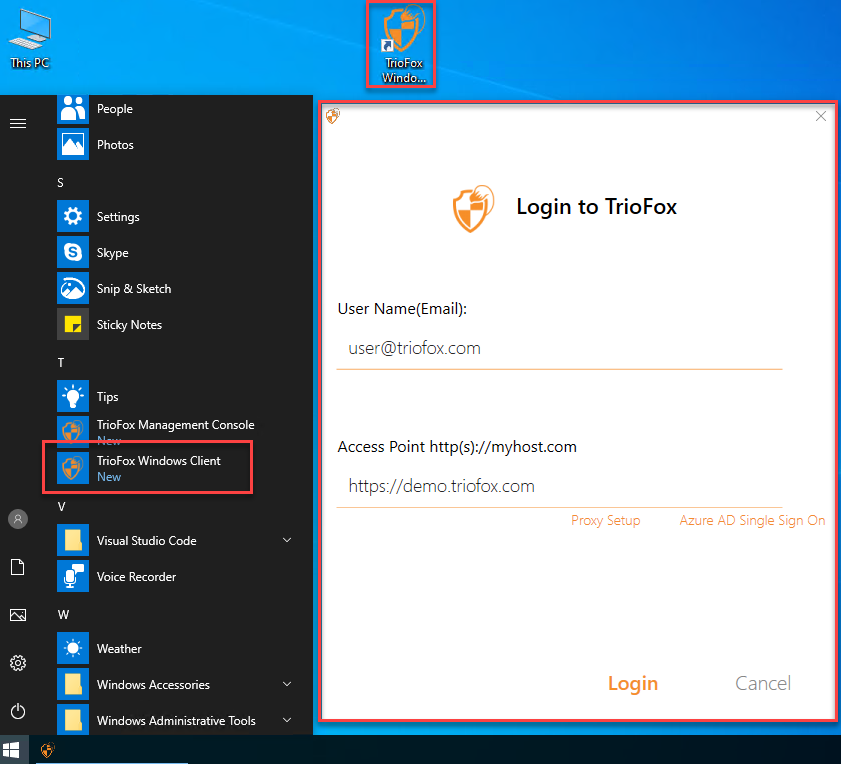Click the Cancel button in the login dialog
The image size is (841, 764).
pyautogui.click(x=763, y=683)
